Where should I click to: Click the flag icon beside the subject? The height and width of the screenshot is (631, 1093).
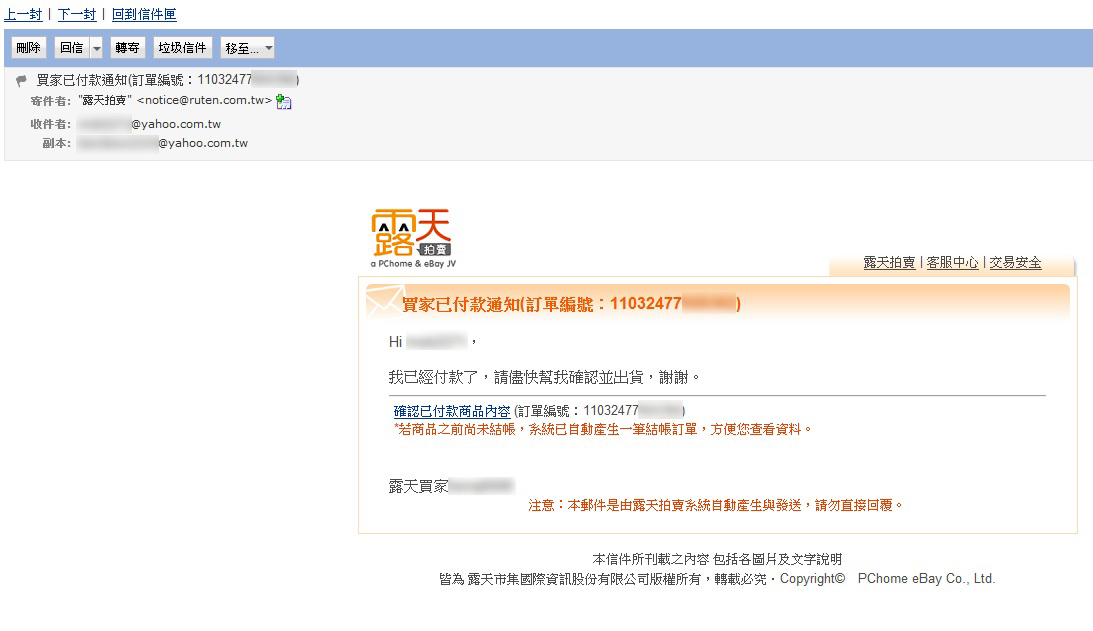[21, 80]
